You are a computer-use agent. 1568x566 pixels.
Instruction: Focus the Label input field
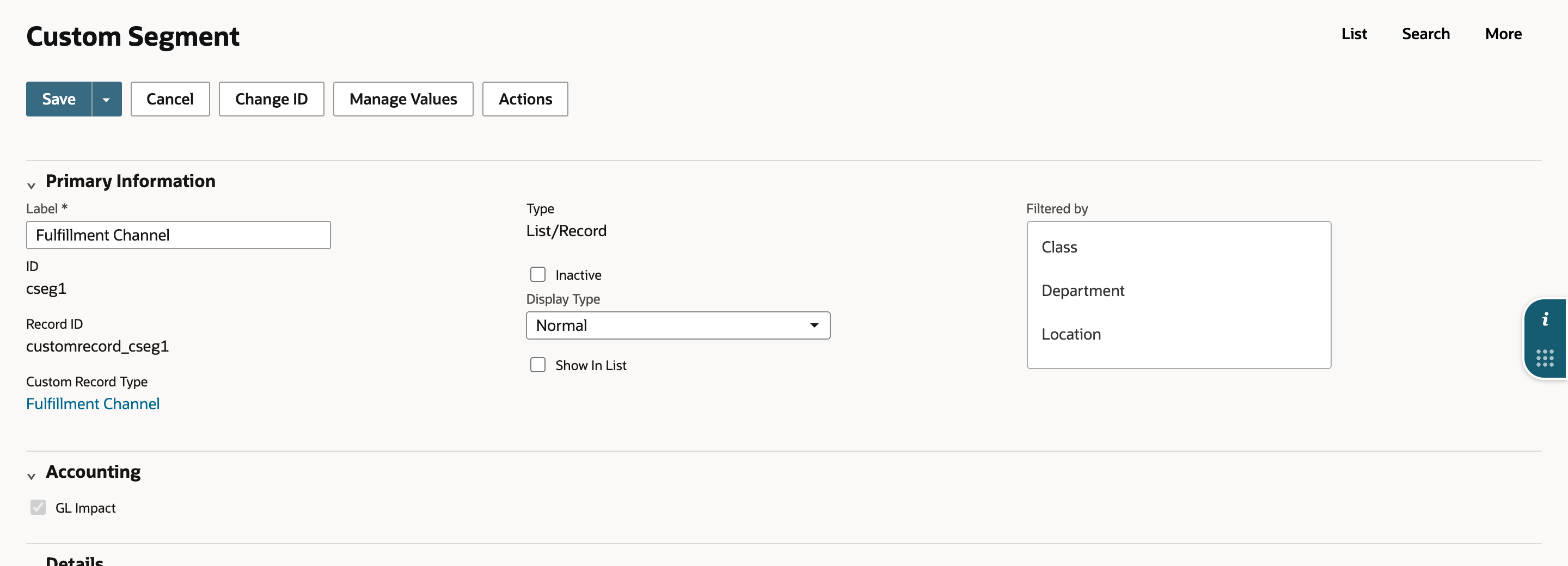pos(179,235)
